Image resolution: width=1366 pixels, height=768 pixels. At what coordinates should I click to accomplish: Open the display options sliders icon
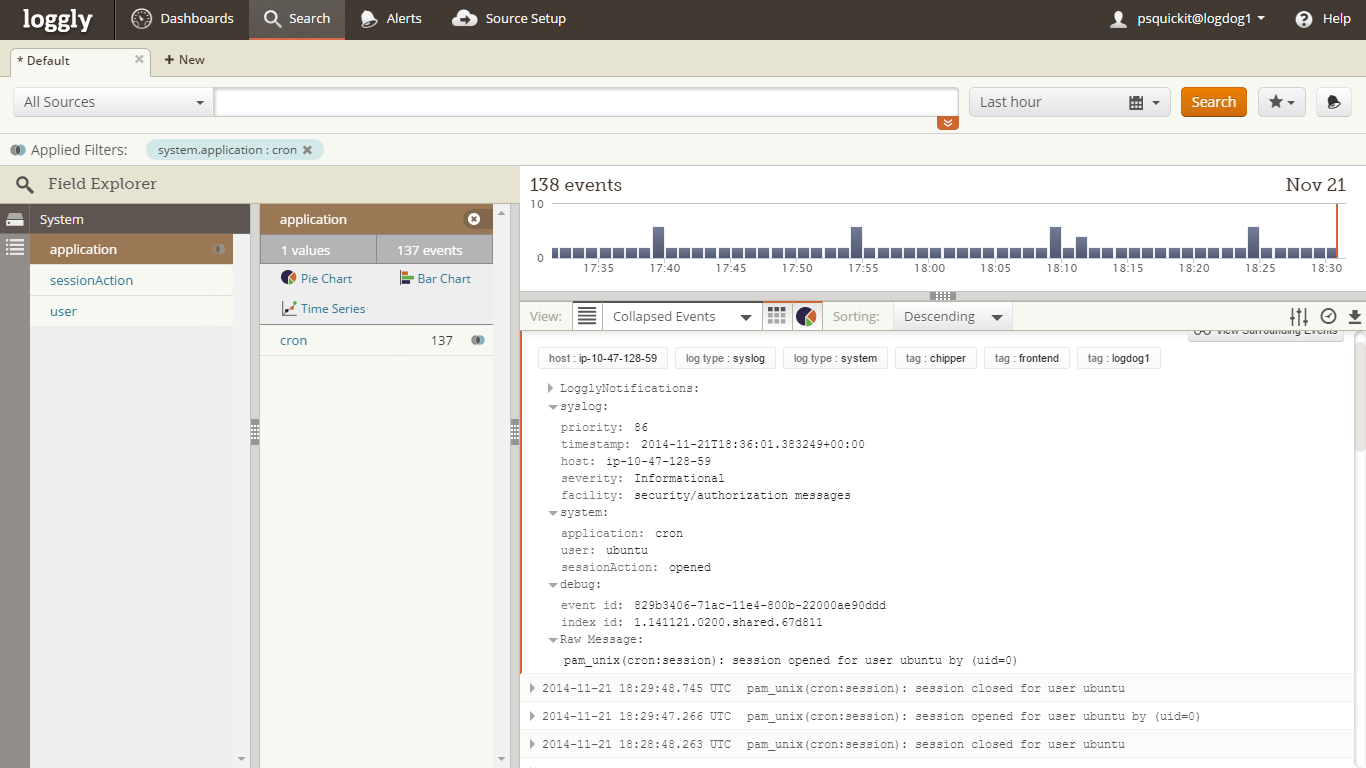[x=1299, y=317]
